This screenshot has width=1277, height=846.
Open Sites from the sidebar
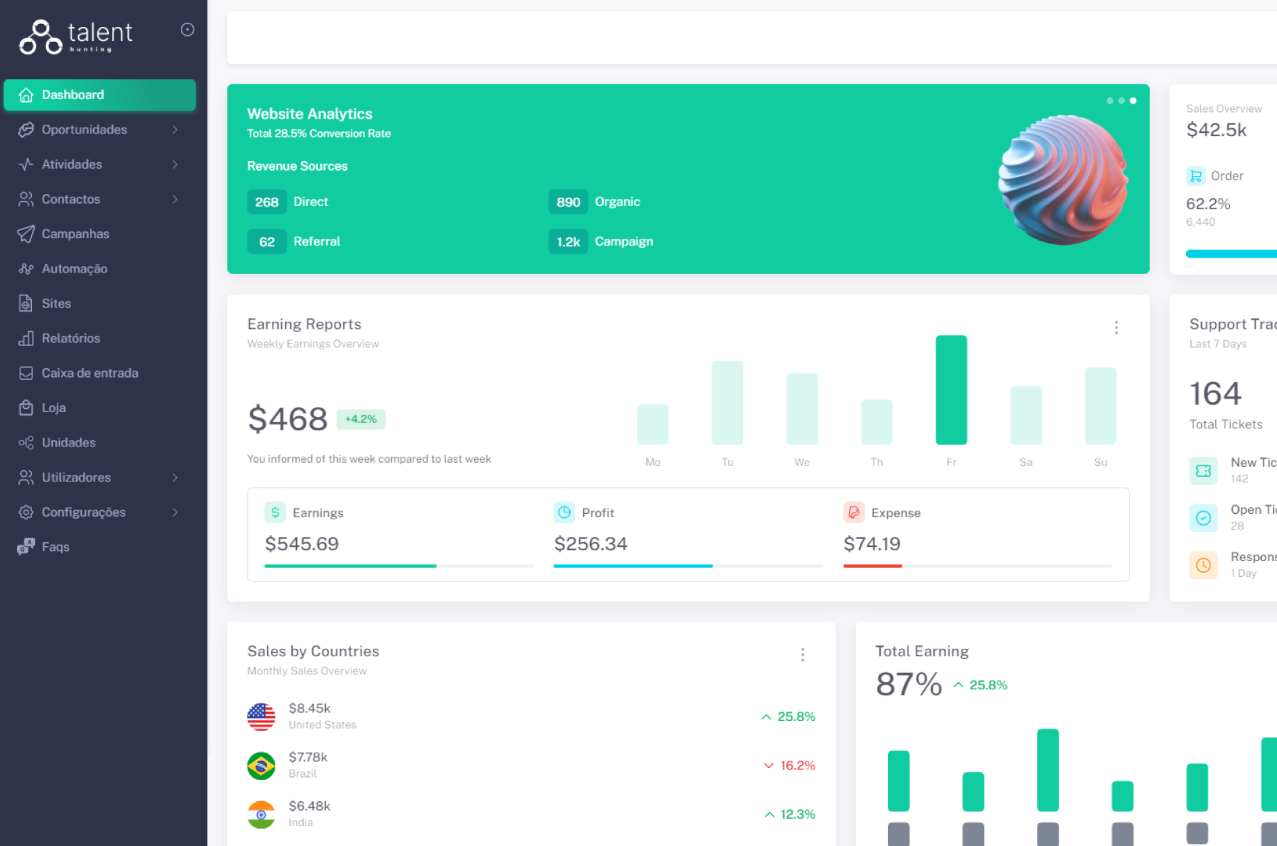[x=56, y=304]
